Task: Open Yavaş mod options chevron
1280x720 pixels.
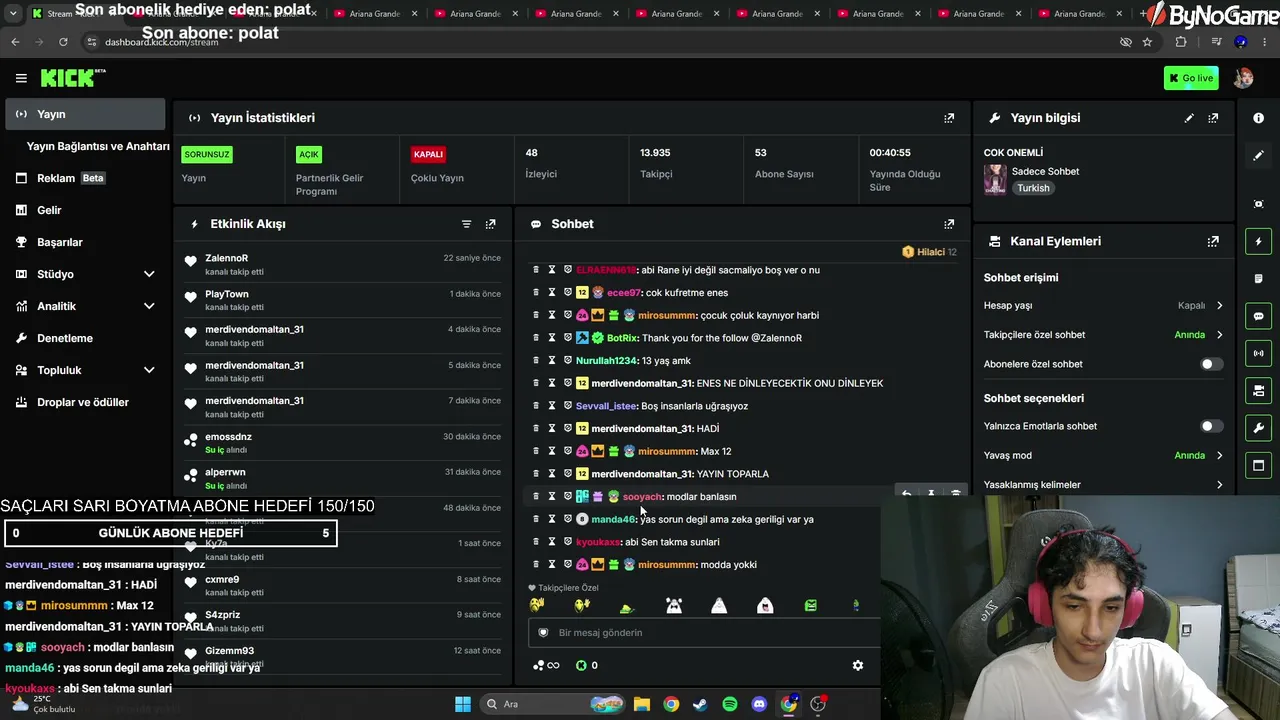Action: tap(1219, 455)
